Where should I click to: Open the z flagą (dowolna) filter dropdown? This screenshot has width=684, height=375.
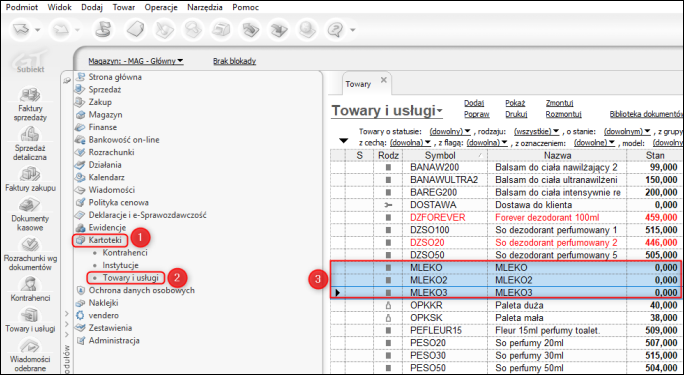click(487, 143)
